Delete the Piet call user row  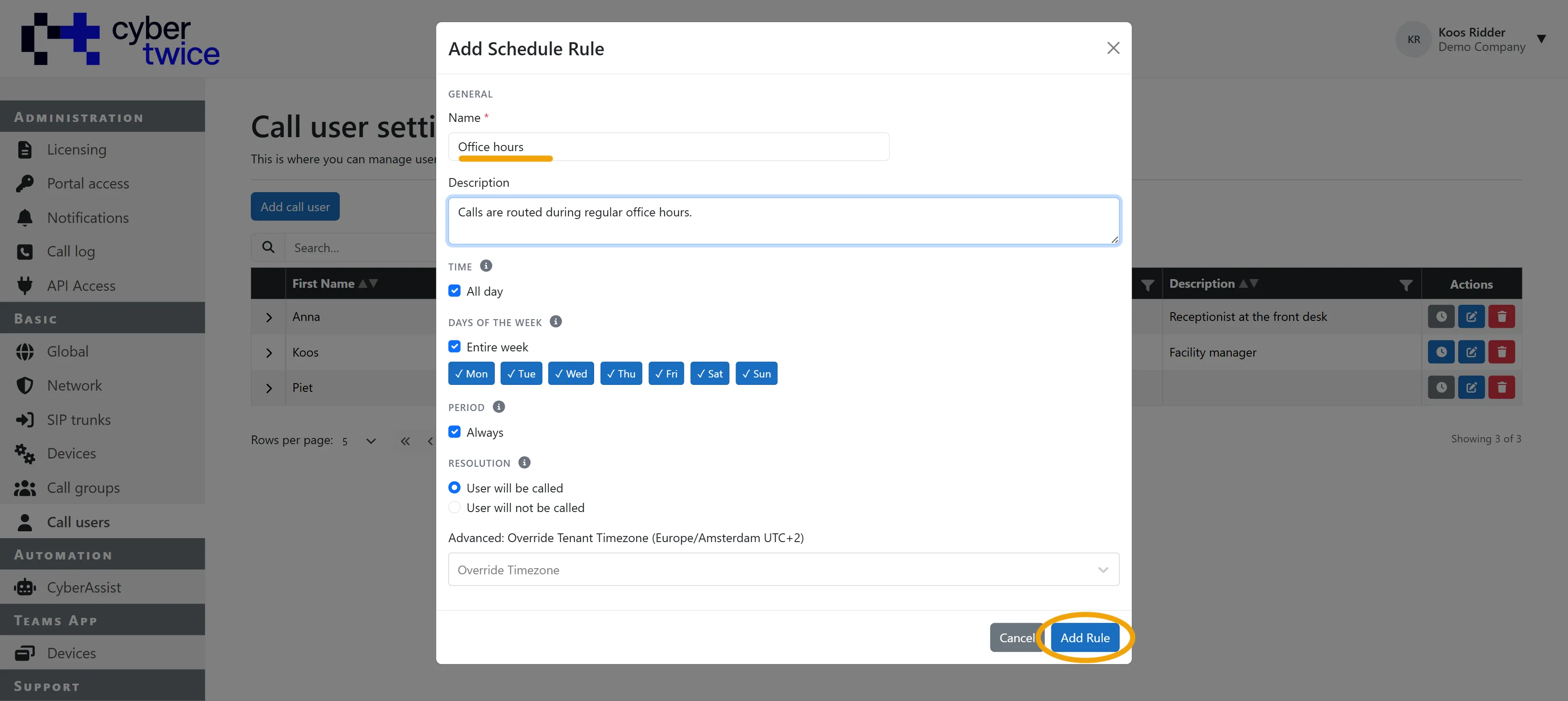coord(1502,387)
